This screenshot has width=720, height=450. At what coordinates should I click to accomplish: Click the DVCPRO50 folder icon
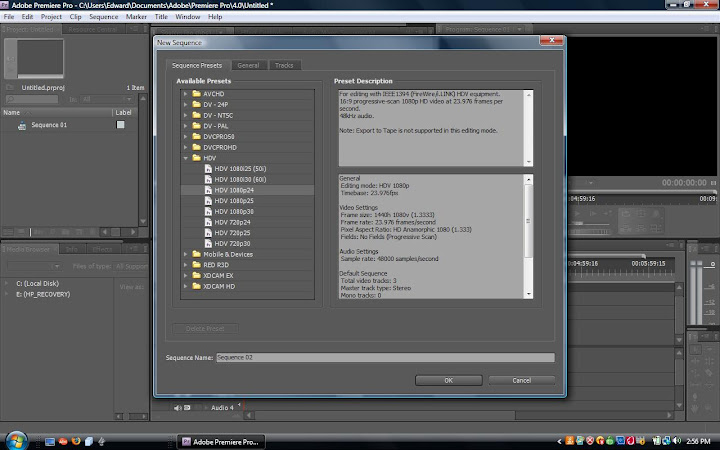point(197,136)
